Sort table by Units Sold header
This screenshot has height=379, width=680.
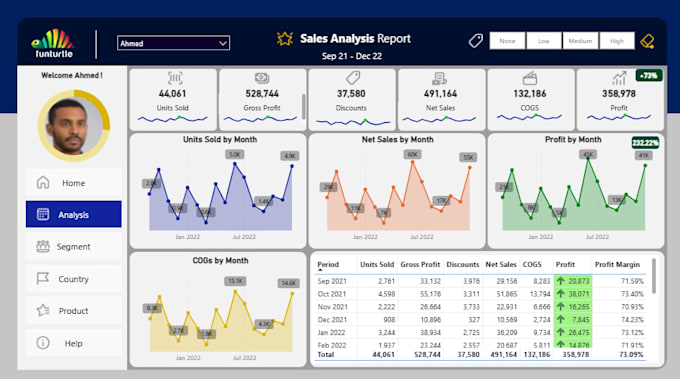click(x=377, y=265)
